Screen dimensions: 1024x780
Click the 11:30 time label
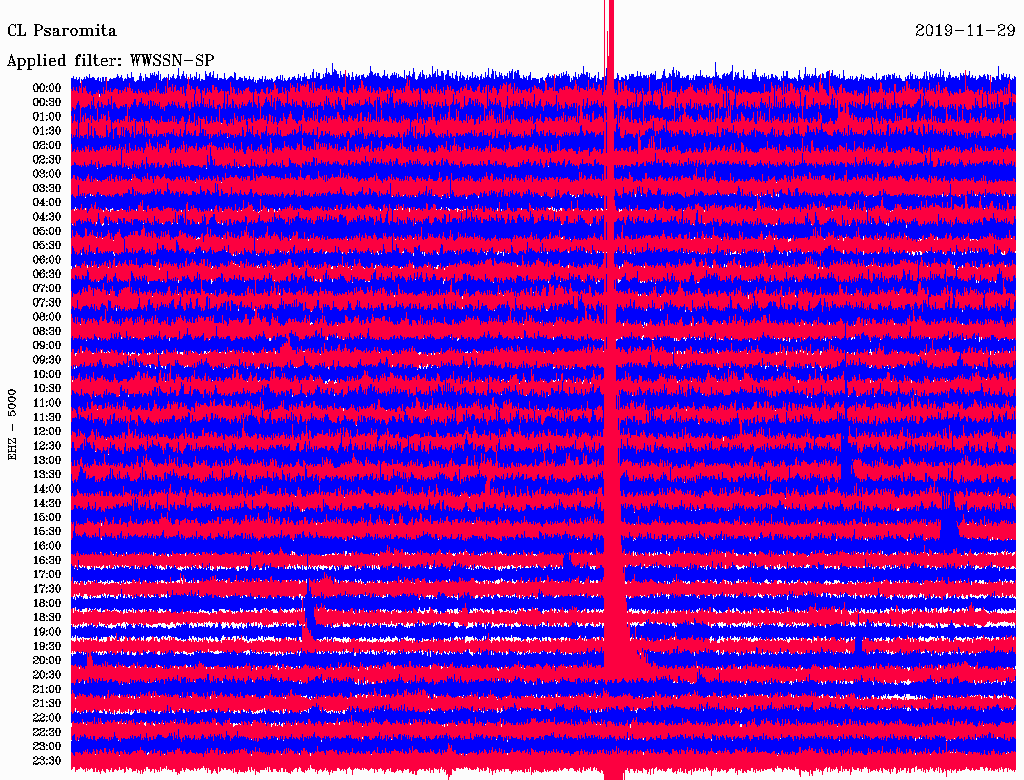pyautogui.click(x=47, y=417)
